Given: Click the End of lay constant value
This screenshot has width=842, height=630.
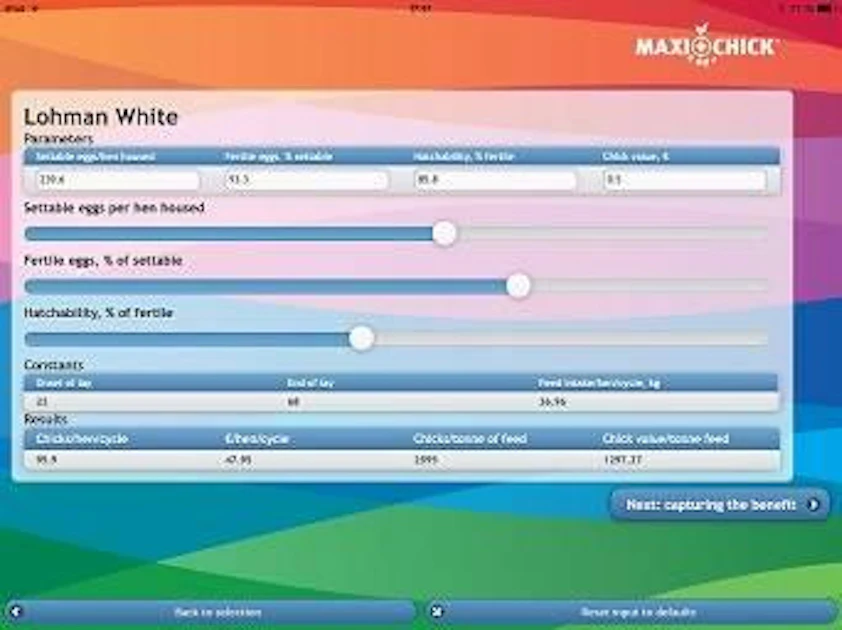Looking at the screenshot, I should tap(293, 402).
